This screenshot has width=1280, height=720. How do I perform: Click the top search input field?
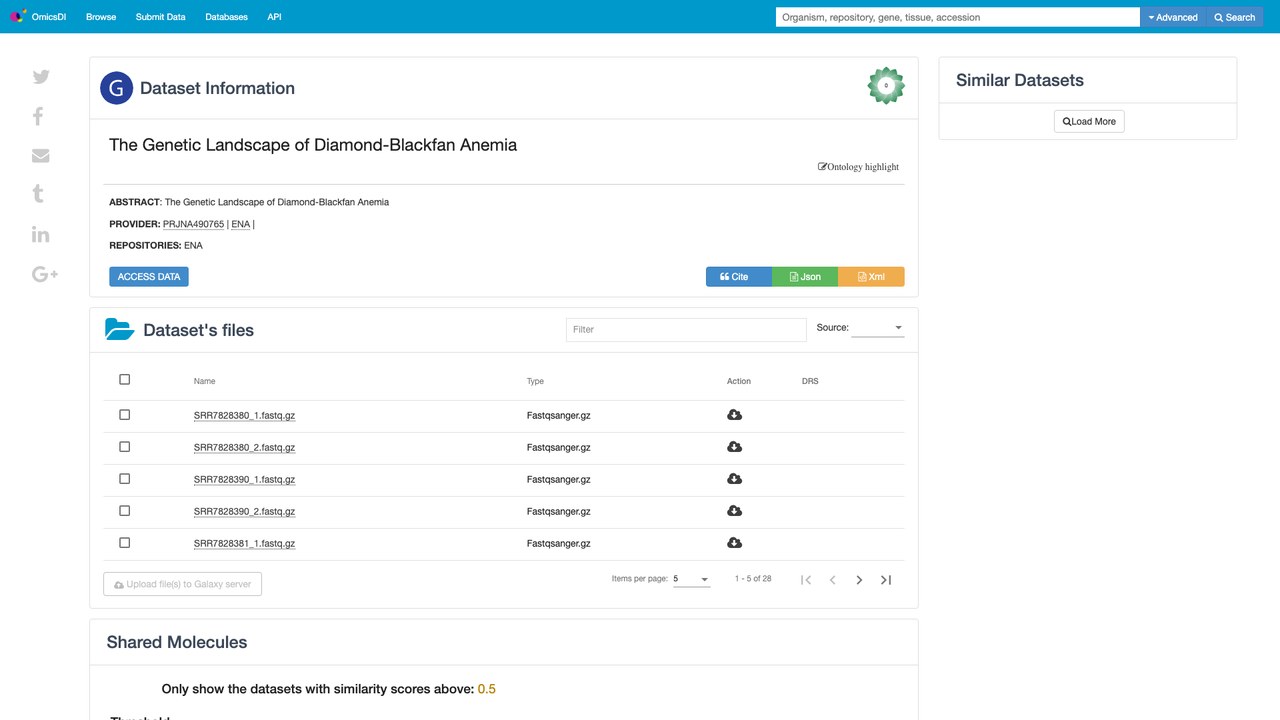click(x=958, y=17)
